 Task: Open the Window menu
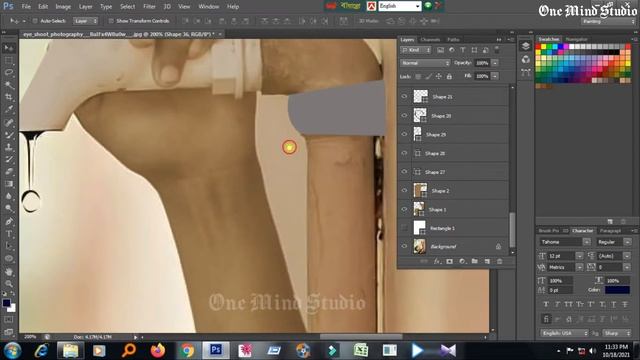tap(209, 7)
